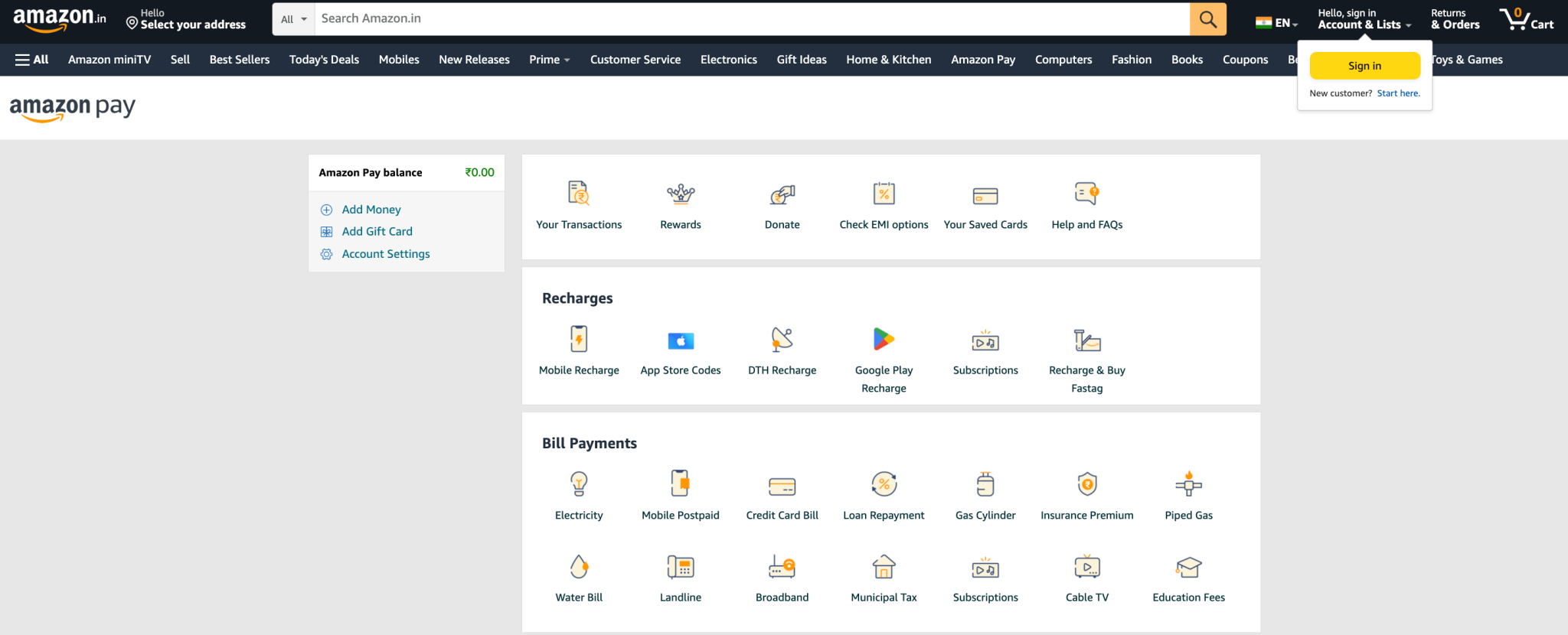
Task: Click the ₹0.00 balance amount
Action: pos(480,173)
